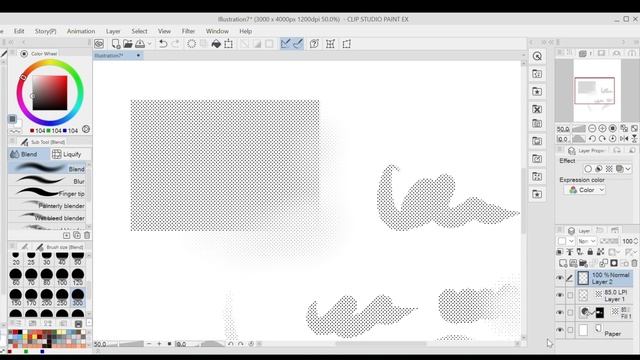Redo the last undone action
640x360 pixels.
[175, 44]
